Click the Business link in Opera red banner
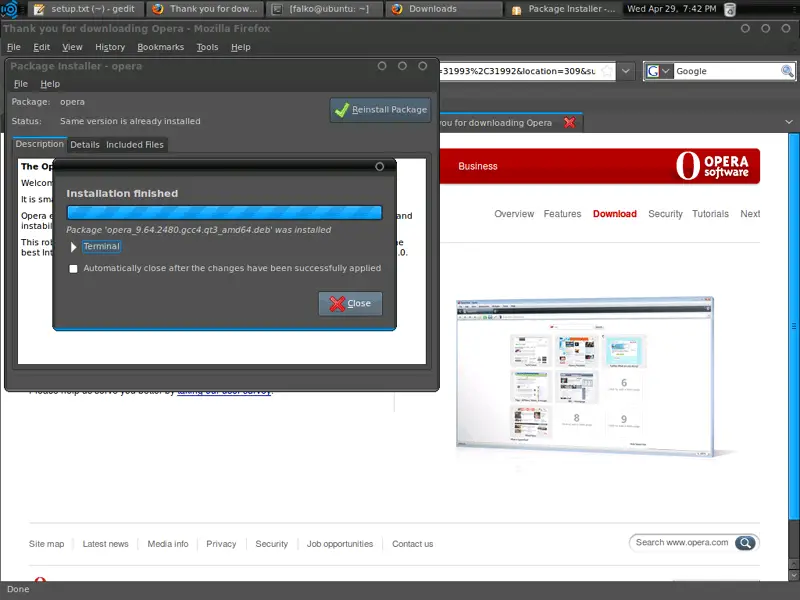Screen dimensions: 800x600 [x=478, y=166]
